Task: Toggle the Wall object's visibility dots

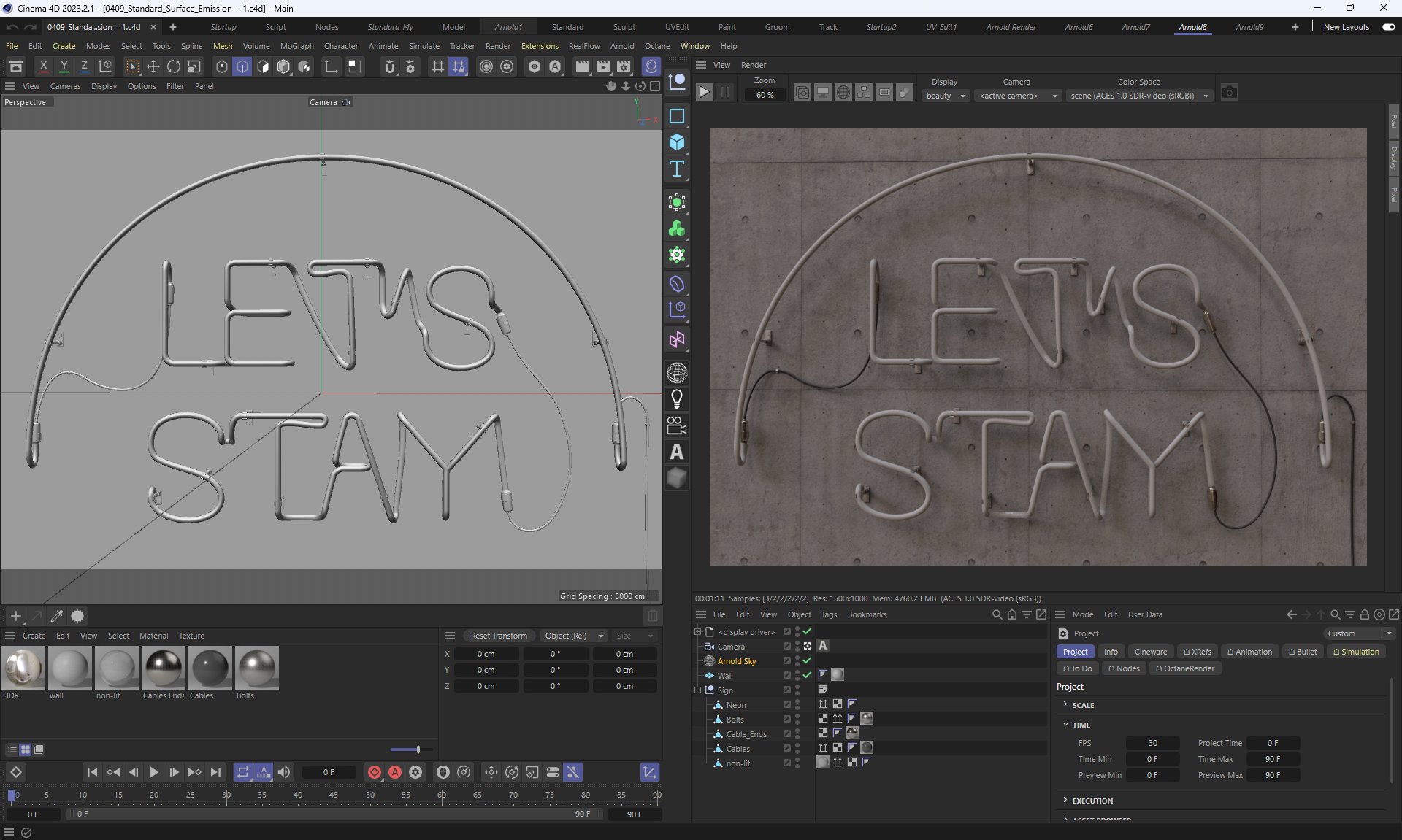Action: [x=797, y=675]
